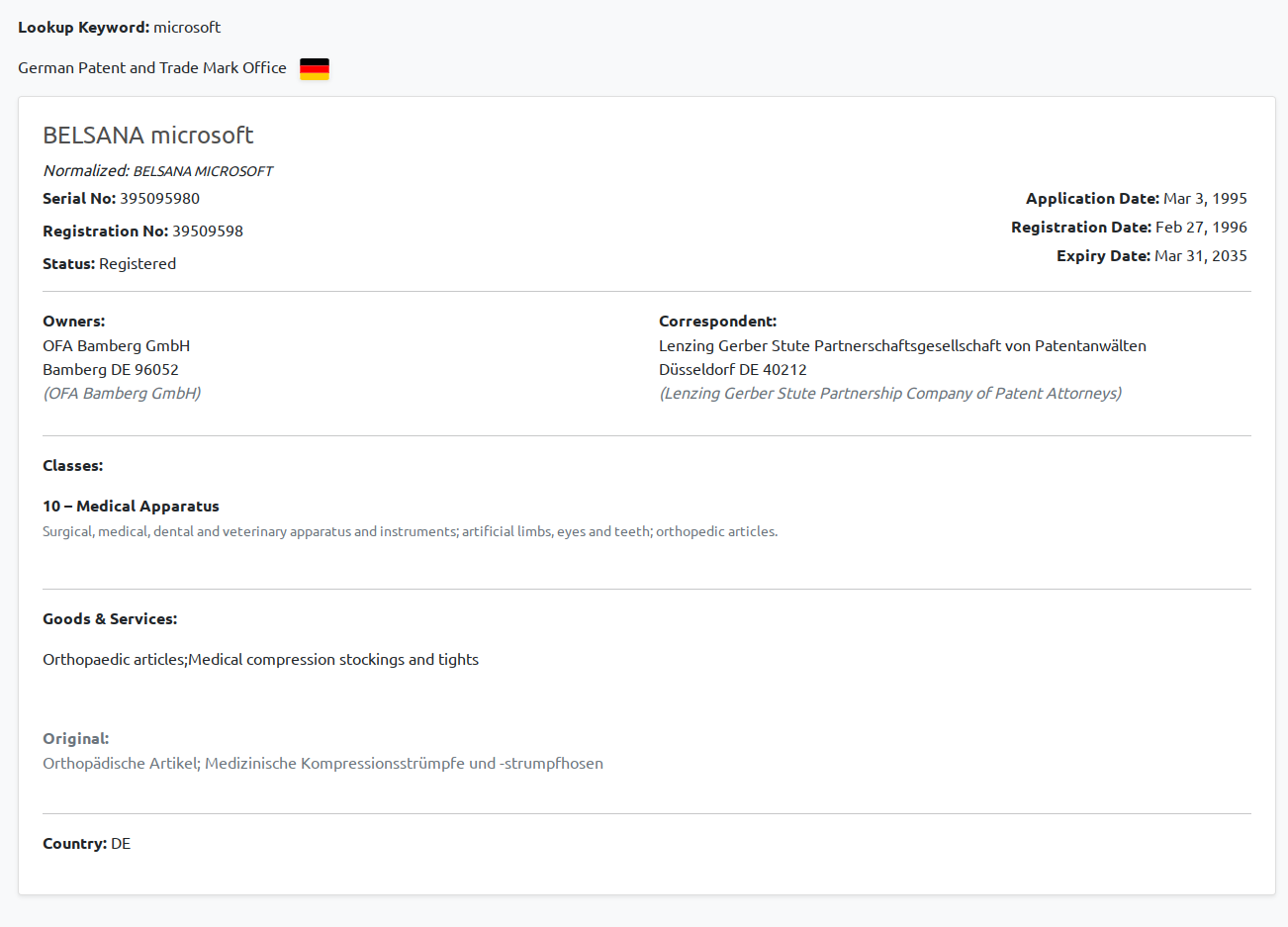Select the Lookup Keyword microsoft text
Image resolution: width=1288 pixels, height=927 pixels.
[119, 27]
